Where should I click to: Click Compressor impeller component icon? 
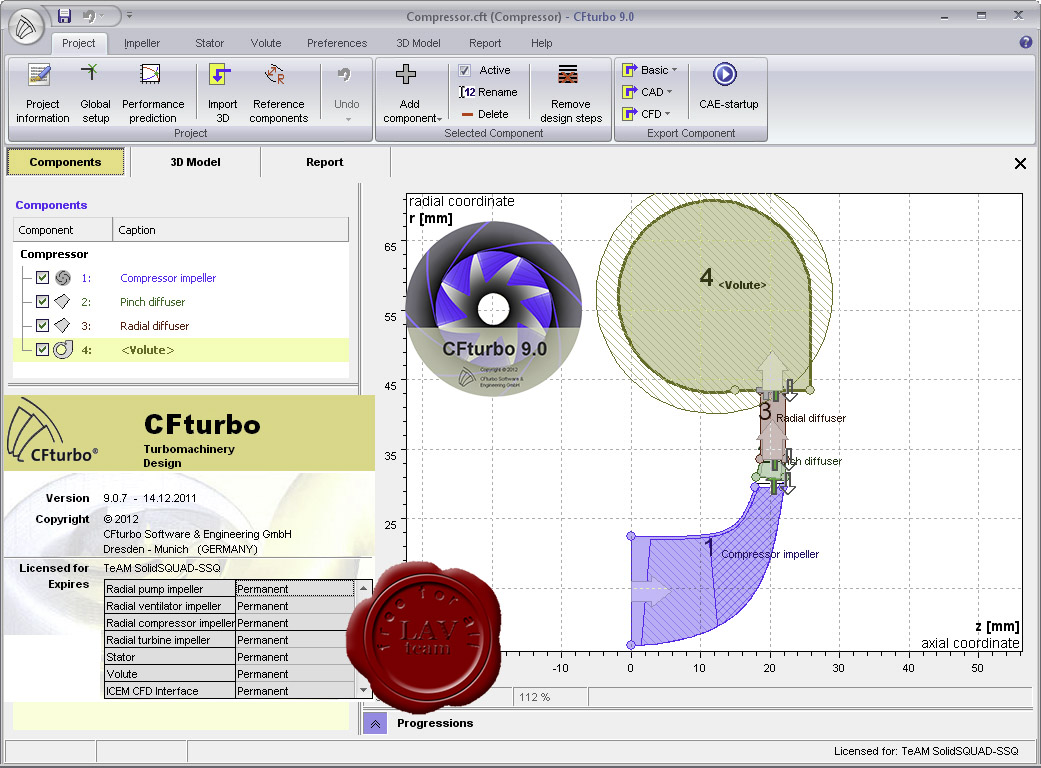point(63,278)
